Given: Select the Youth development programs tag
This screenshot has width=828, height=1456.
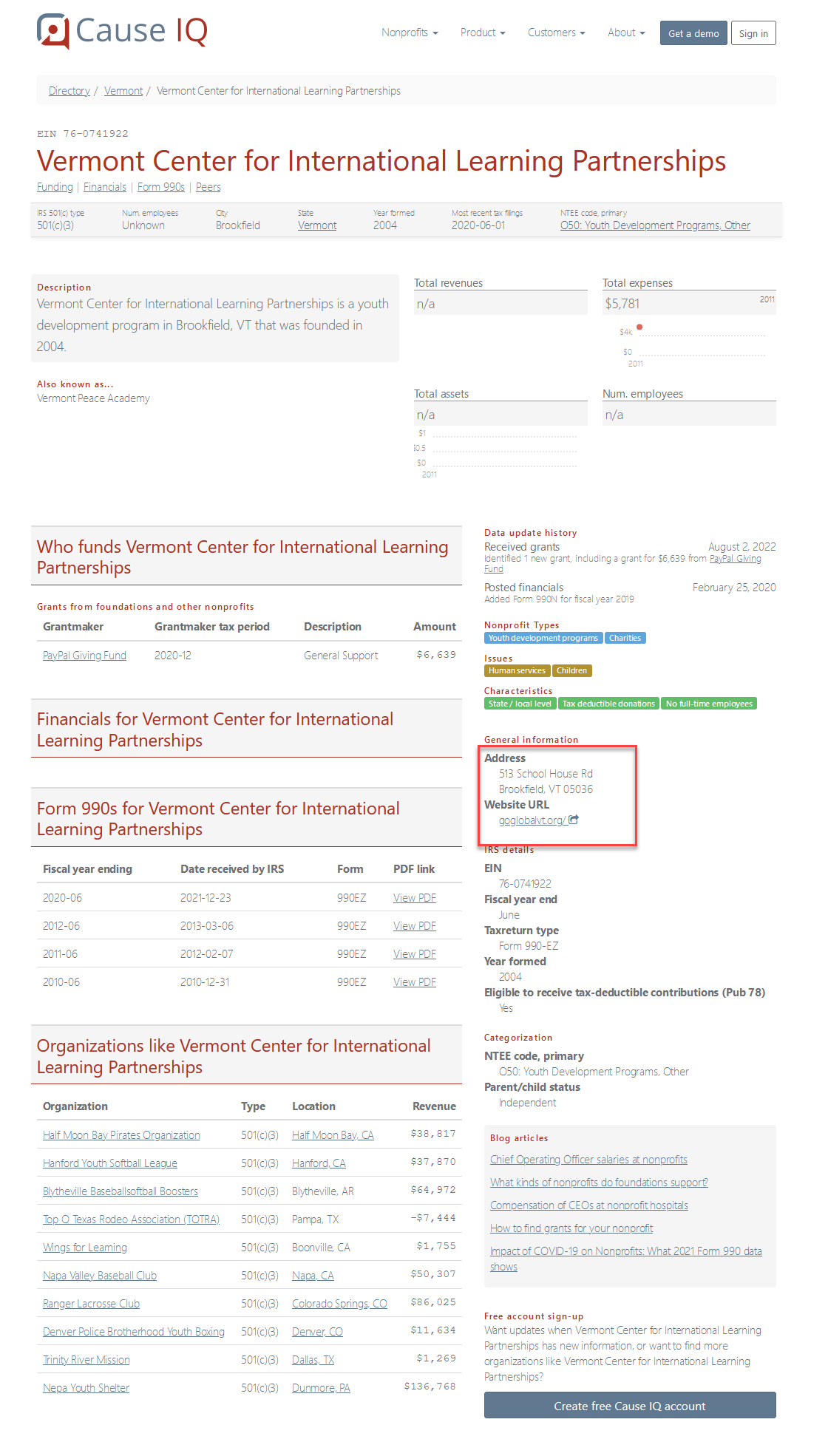Looking at the screenshot, I should (x=543, y=638).
